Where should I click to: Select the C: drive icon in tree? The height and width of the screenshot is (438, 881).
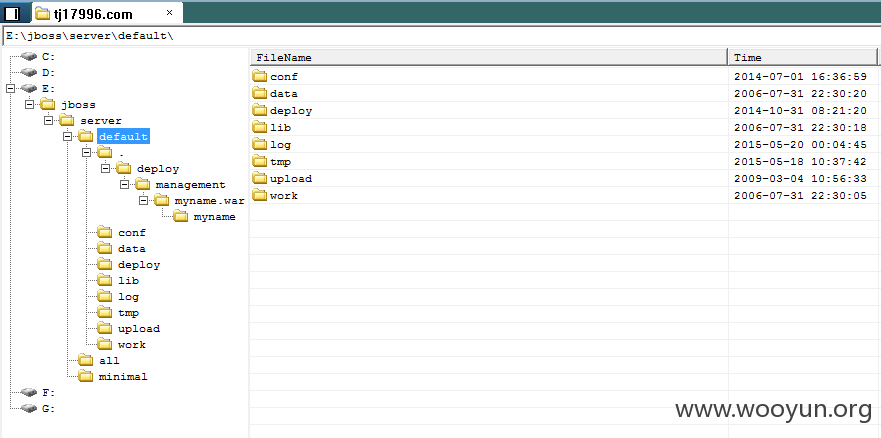[x=29, y=57]
